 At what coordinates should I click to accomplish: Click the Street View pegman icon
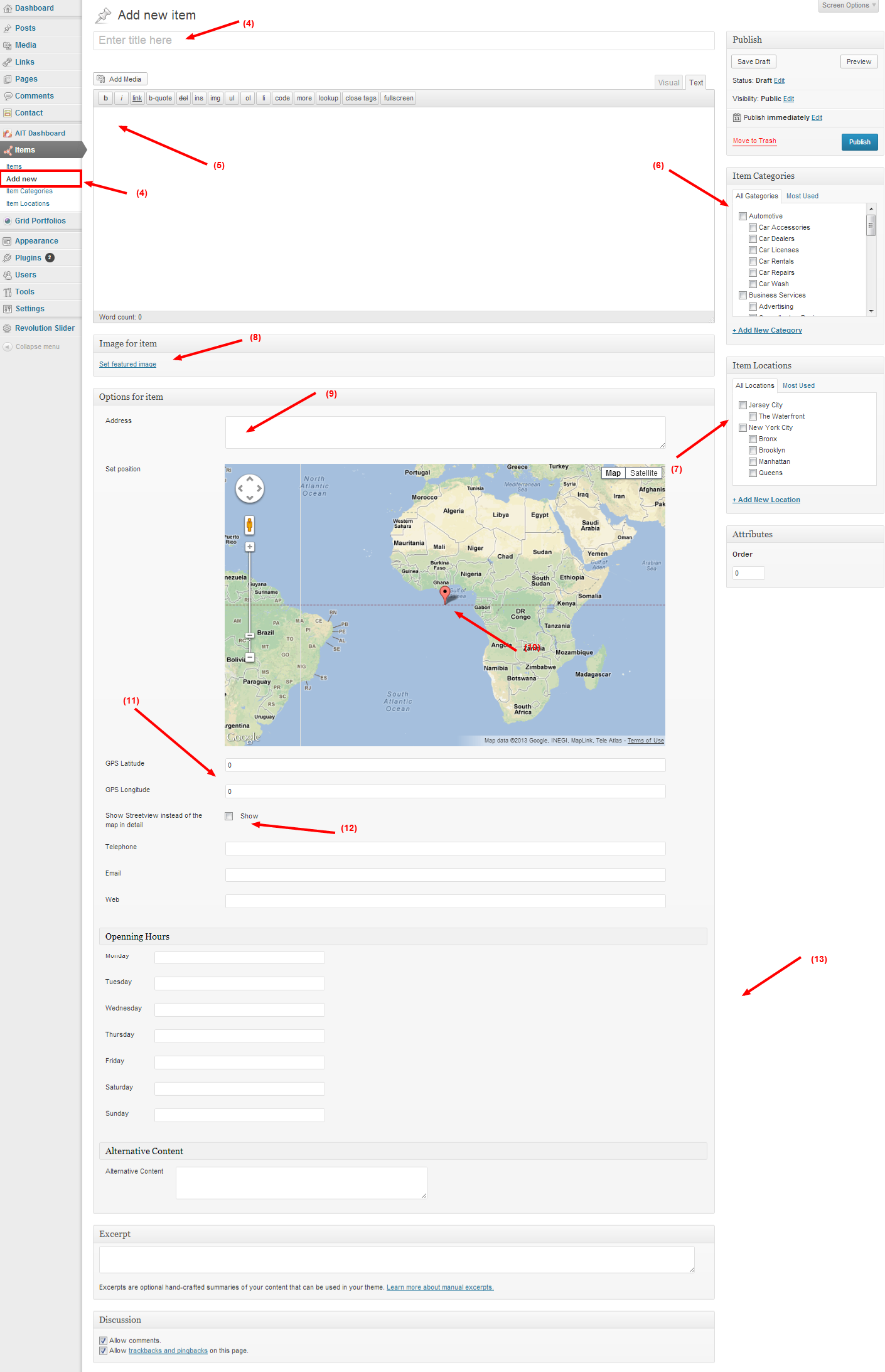point(249,525)
